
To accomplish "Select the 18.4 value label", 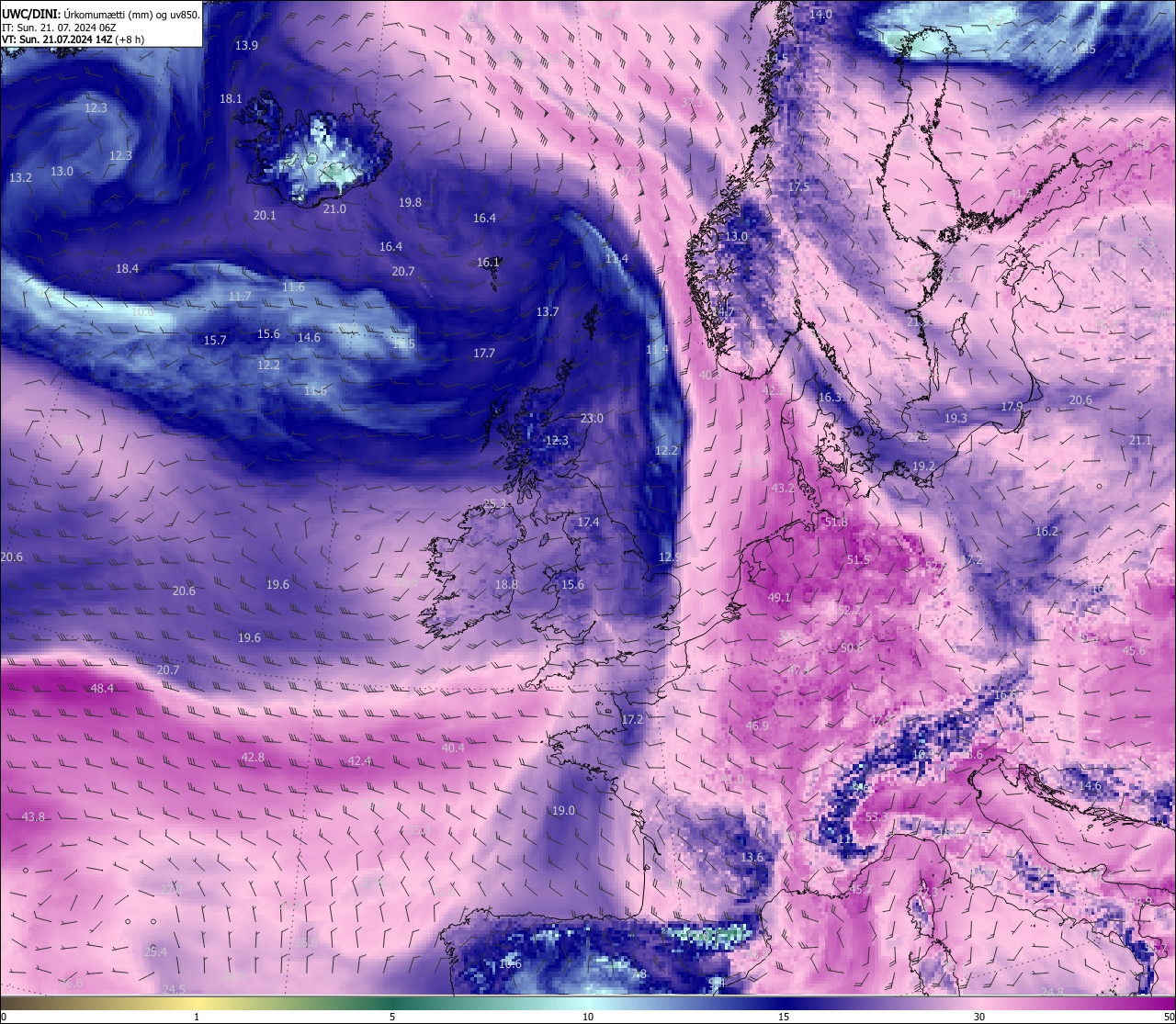I will 127,269.
